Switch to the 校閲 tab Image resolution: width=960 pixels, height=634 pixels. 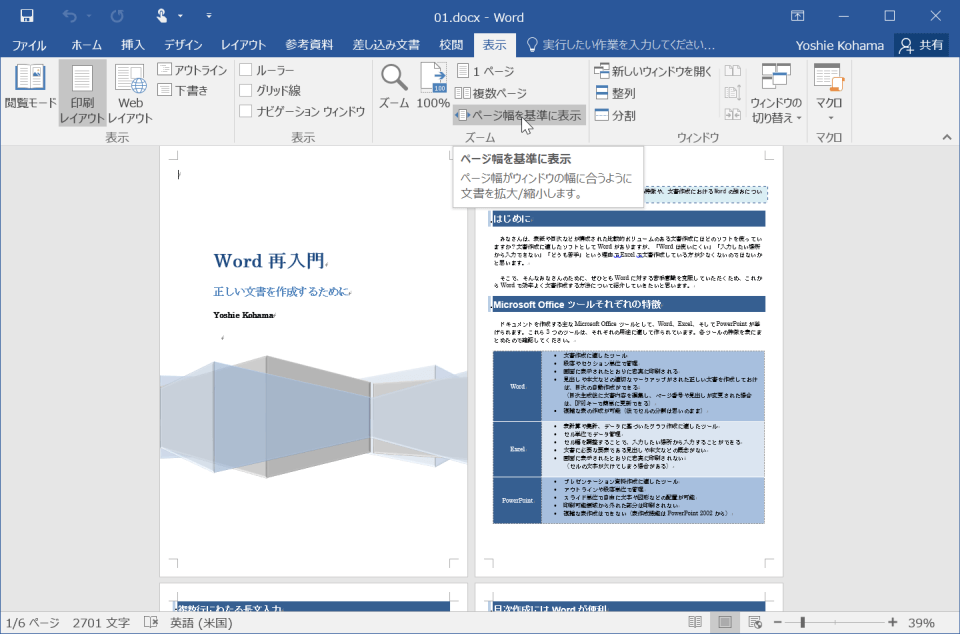pyautogui.click(x=451, y=45)
